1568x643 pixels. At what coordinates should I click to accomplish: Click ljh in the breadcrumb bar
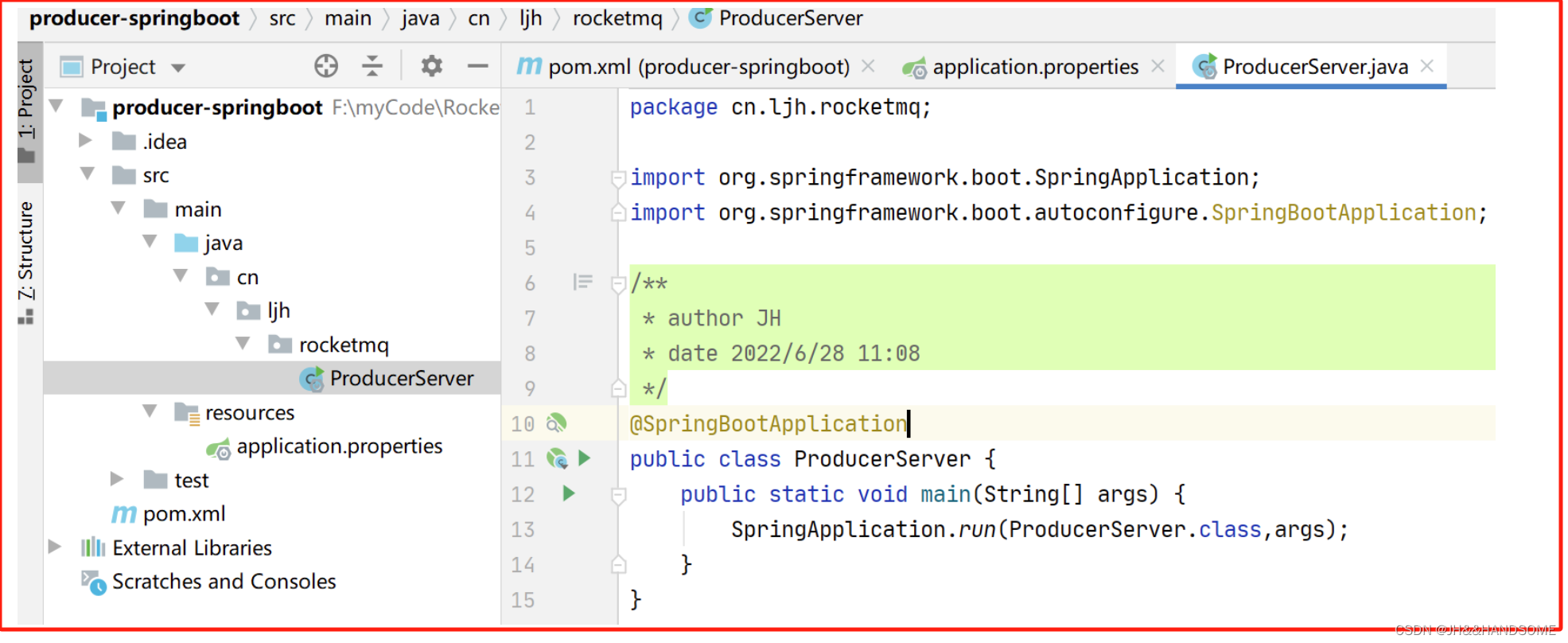coord(531,18)
